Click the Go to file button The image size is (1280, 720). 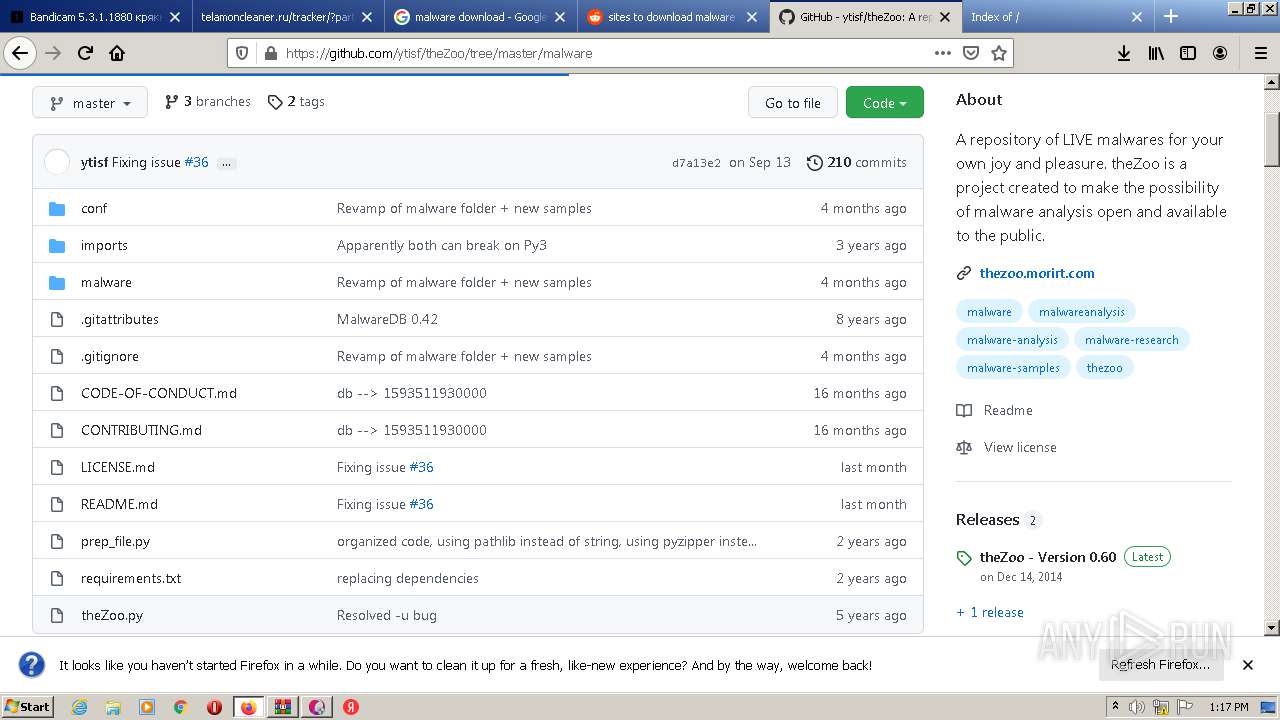pyautogui.click(x=792, y=103)
